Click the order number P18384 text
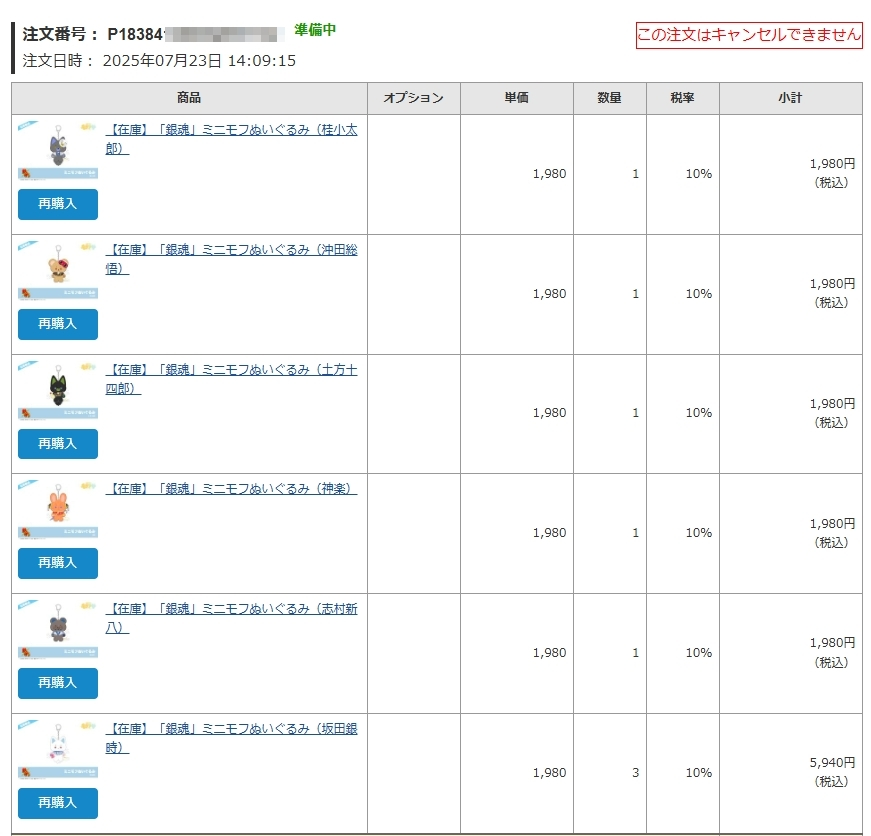This screenshot has height=836, width=871. tap(135, 34)
